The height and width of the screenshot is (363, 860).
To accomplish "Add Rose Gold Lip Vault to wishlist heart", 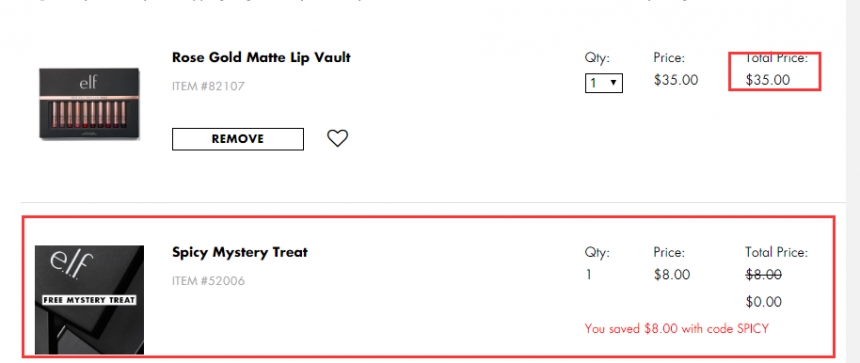I will 337,138.
